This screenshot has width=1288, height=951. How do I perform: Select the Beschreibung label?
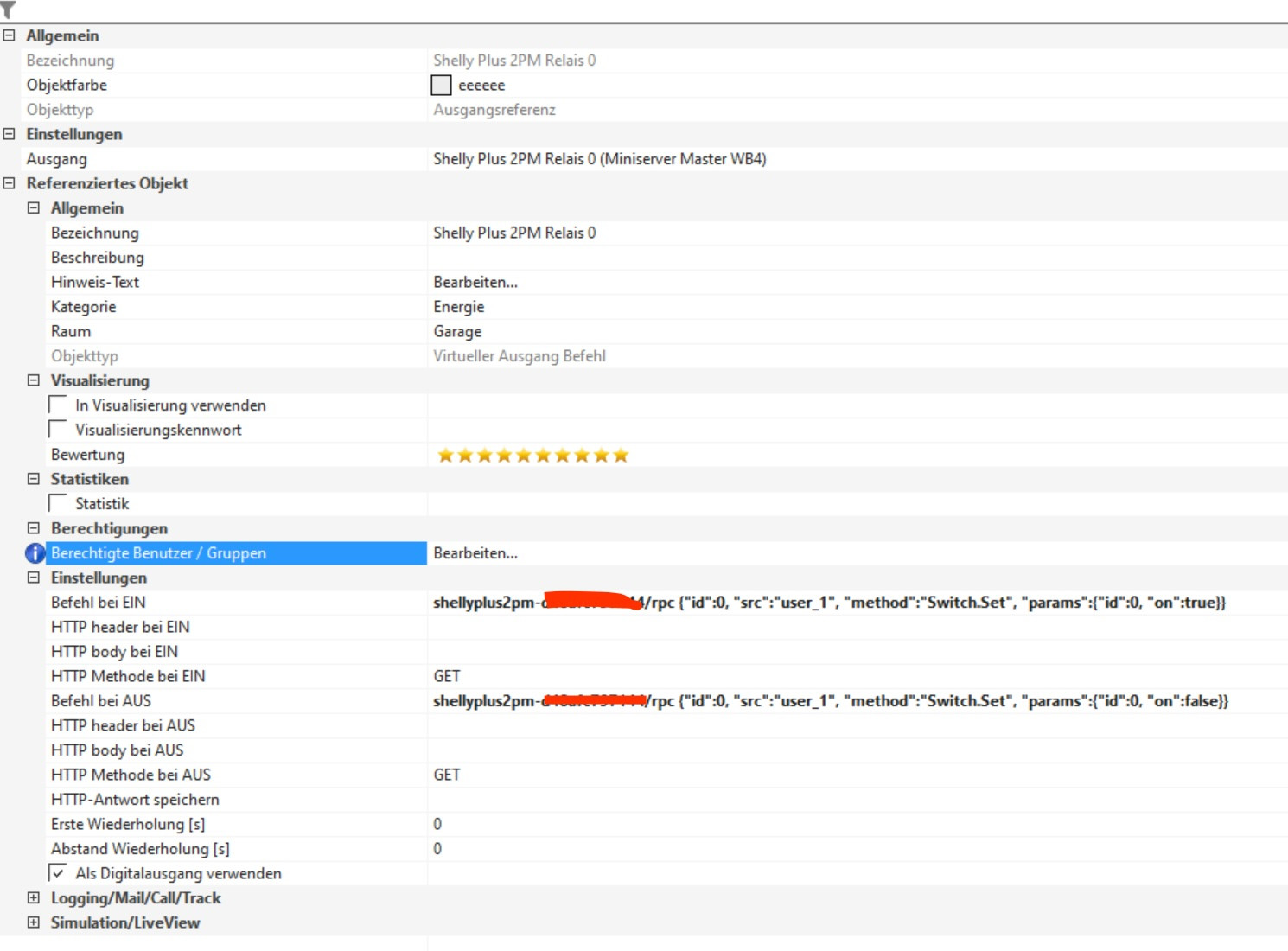pos(98,258)
